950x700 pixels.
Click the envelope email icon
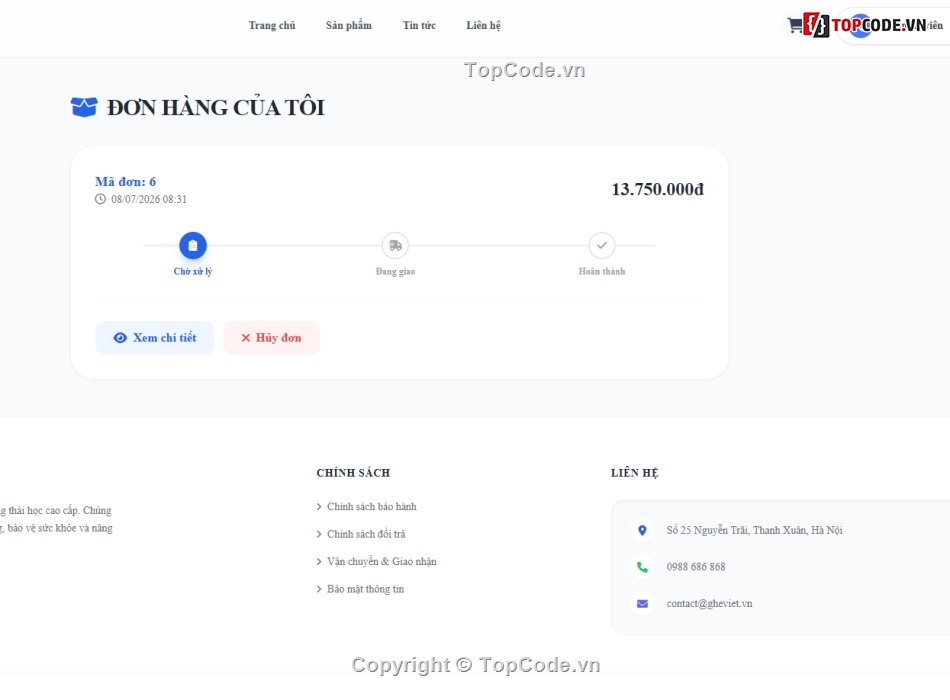coord(642,604)
